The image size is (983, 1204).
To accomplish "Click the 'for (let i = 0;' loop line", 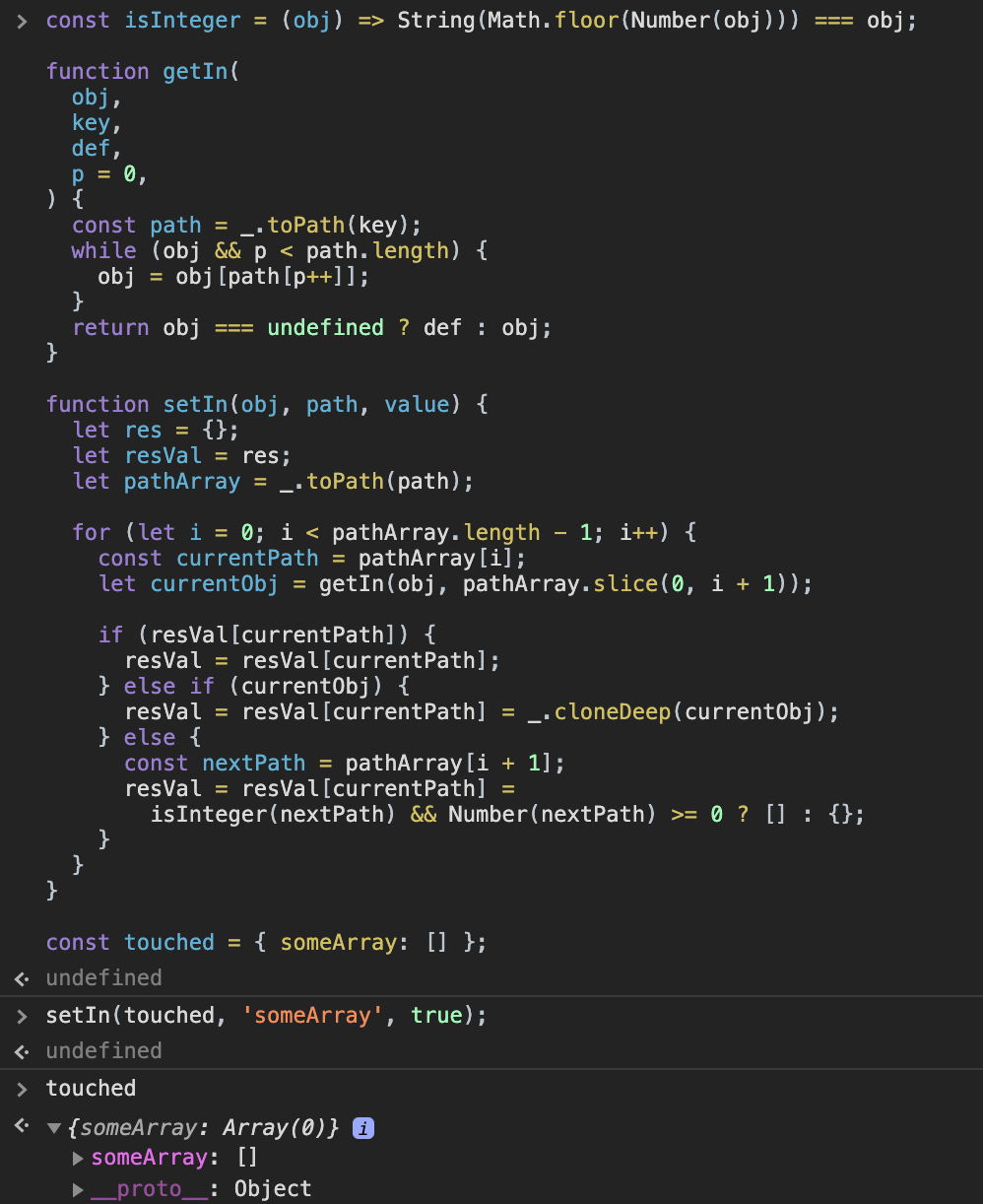I will click(384, 532).
